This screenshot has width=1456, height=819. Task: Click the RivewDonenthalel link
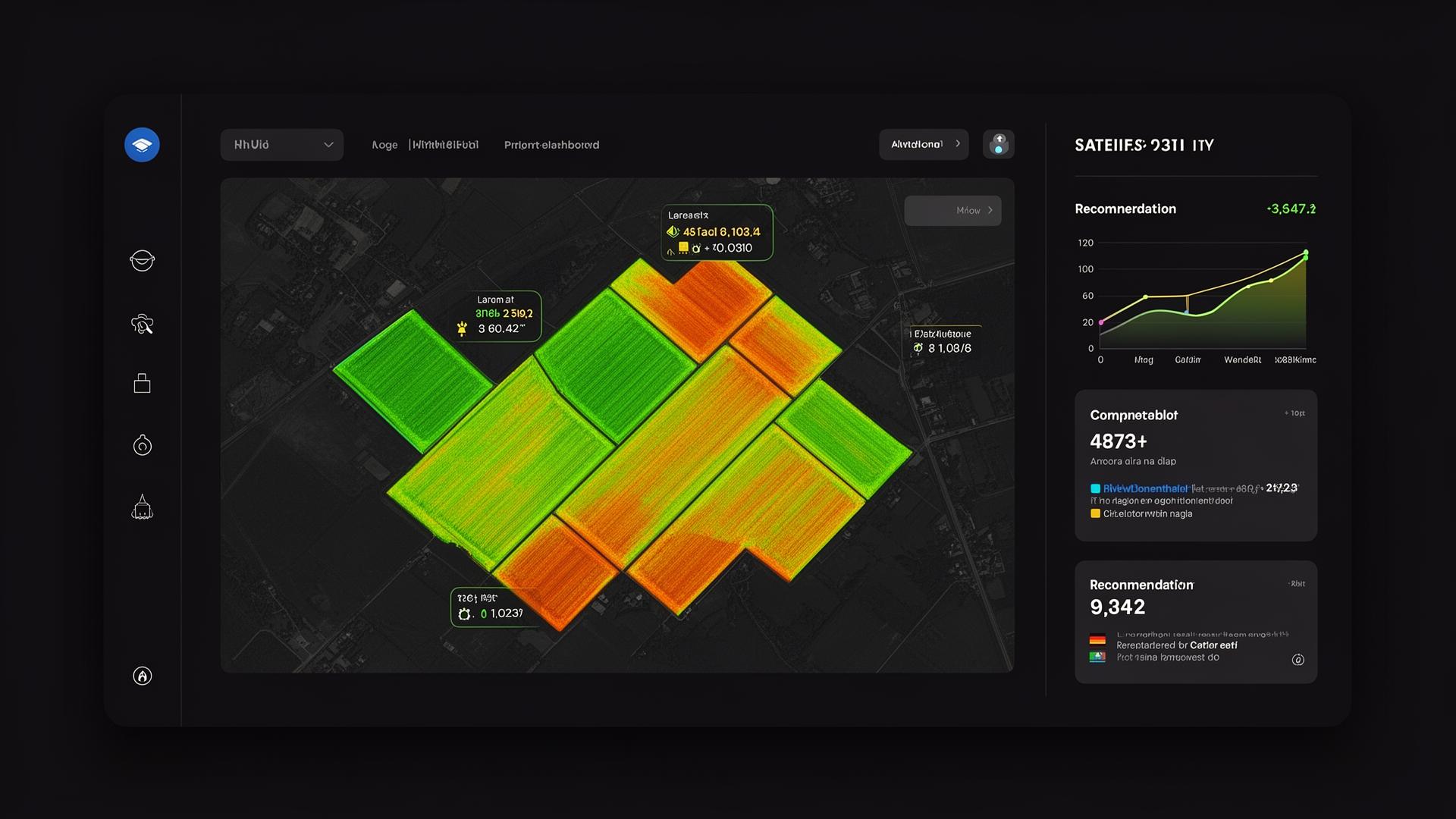(x=1145, y=488)
